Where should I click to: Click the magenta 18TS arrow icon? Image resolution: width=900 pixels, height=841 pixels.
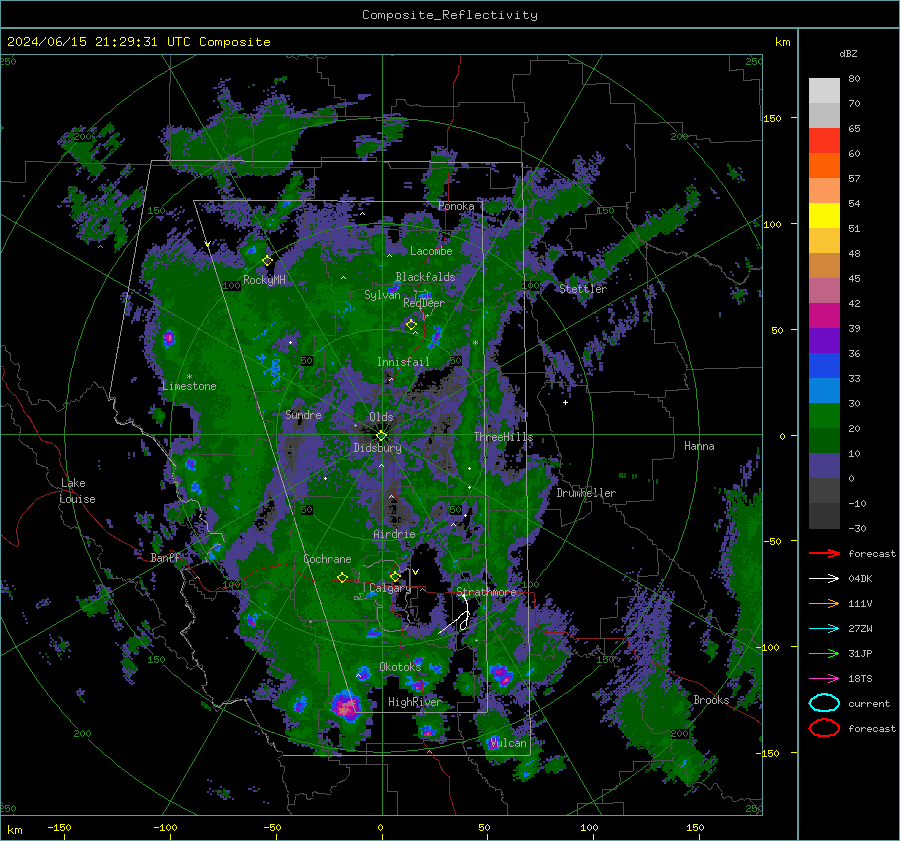pyautogui.click(x=824, y=679)
